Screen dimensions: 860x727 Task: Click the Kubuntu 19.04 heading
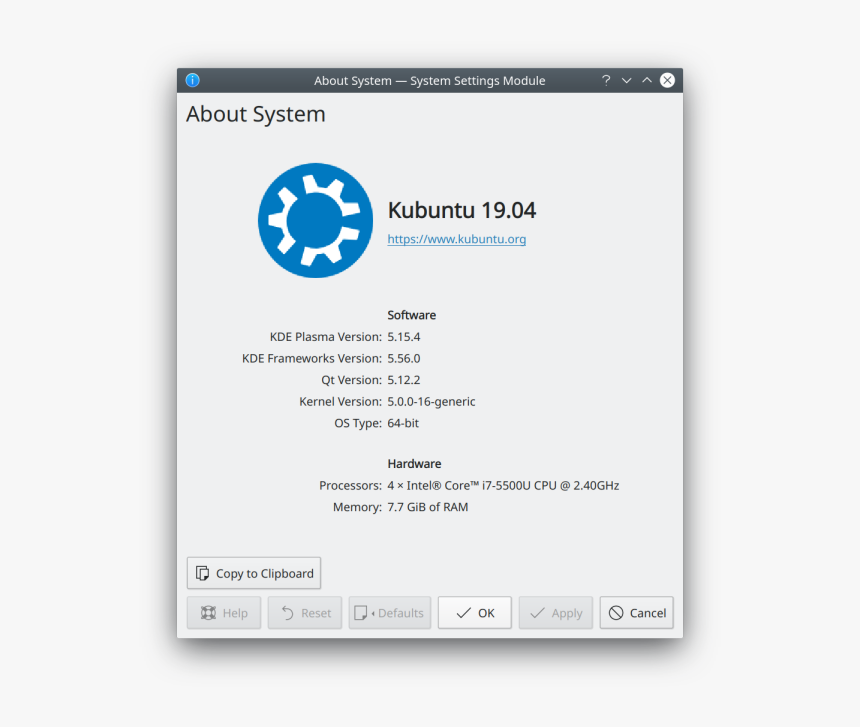(x=462, y=211)
